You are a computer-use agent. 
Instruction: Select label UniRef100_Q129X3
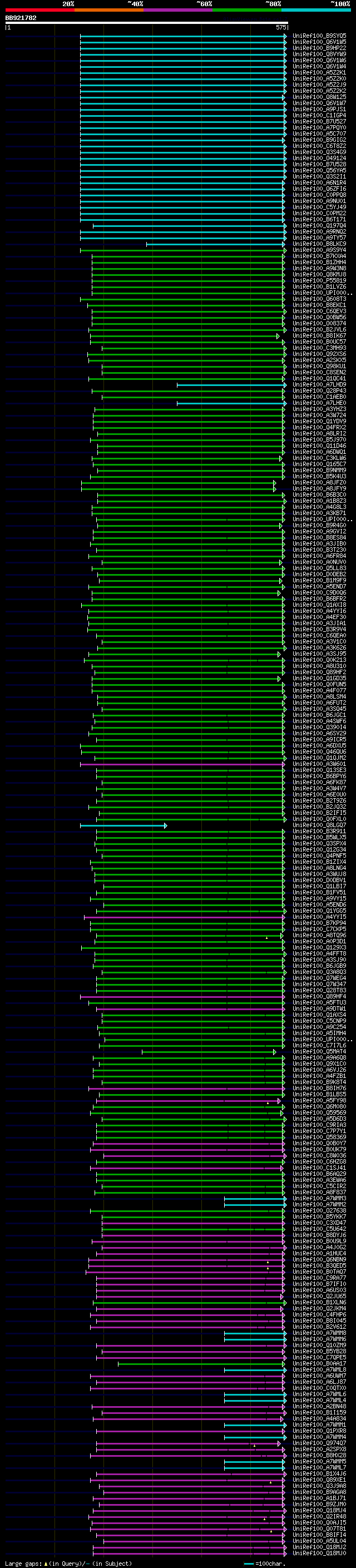319,948
